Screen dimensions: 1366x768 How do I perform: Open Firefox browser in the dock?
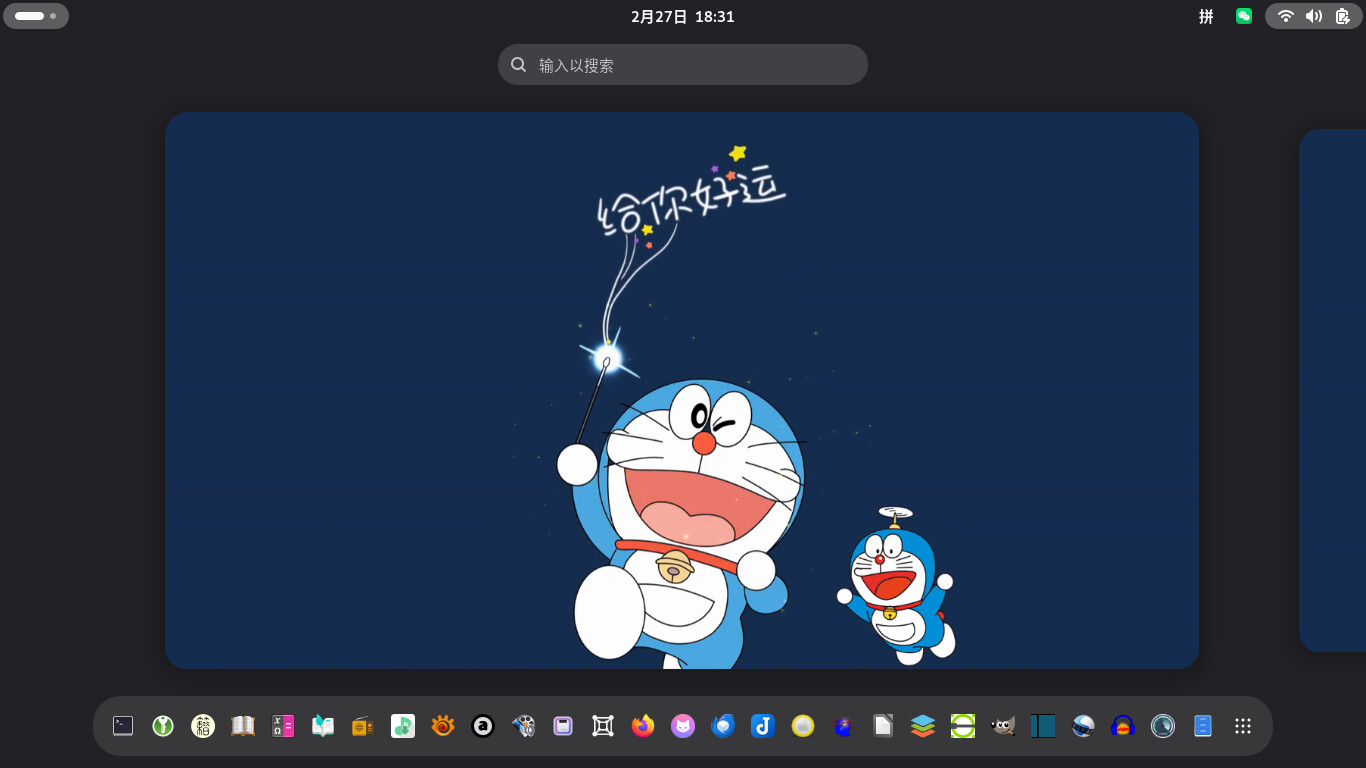[643, 726]
